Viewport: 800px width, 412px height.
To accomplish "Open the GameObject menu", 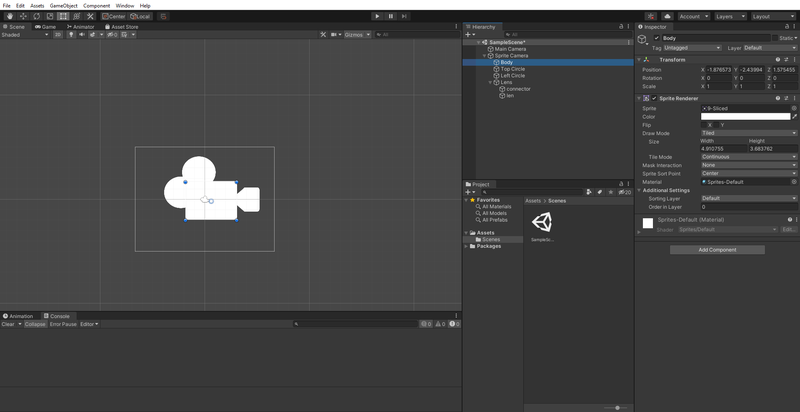I will [65, 5].
